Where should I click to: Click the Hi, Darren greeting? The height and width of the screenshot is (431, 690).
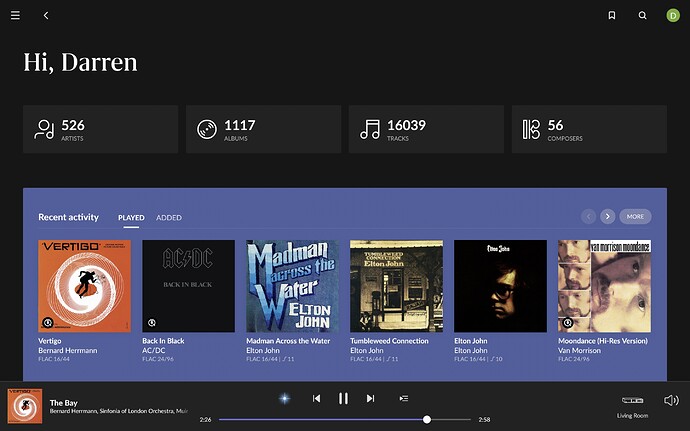80,62
